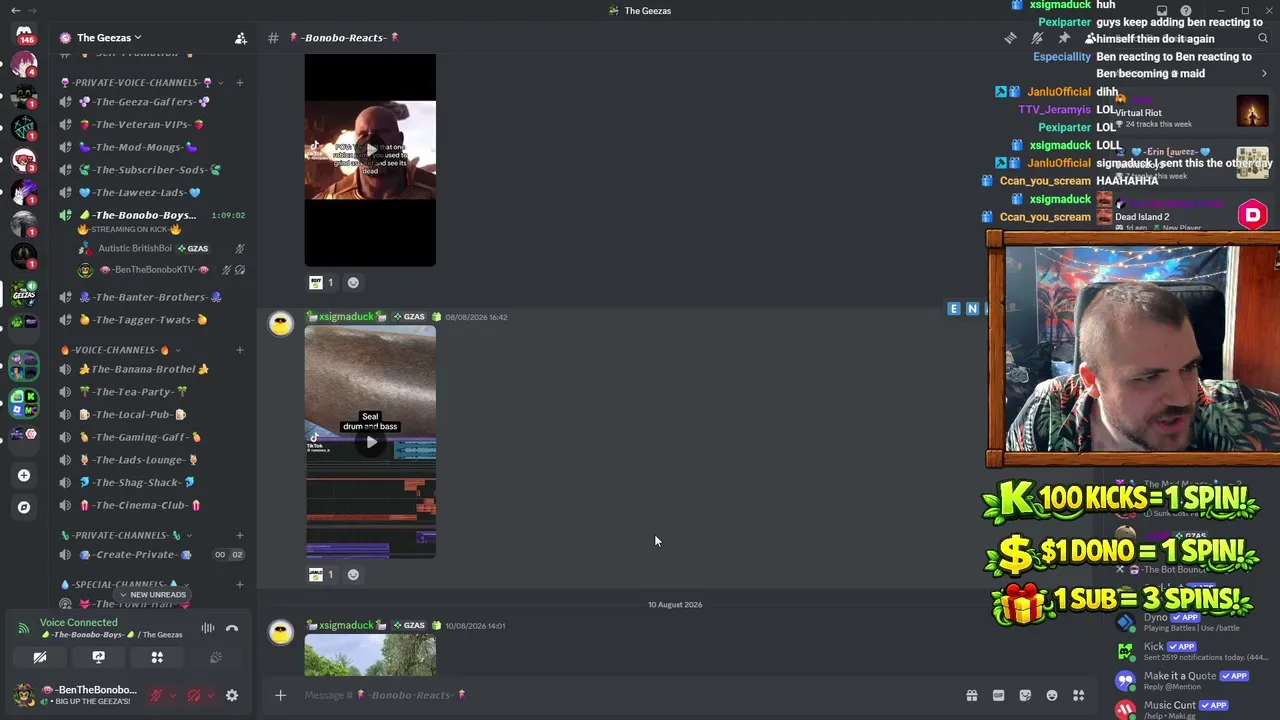Open Autistic BritishBoi in the voice list
This screenshot has width=1280, height=720.
tap(163, 248)
